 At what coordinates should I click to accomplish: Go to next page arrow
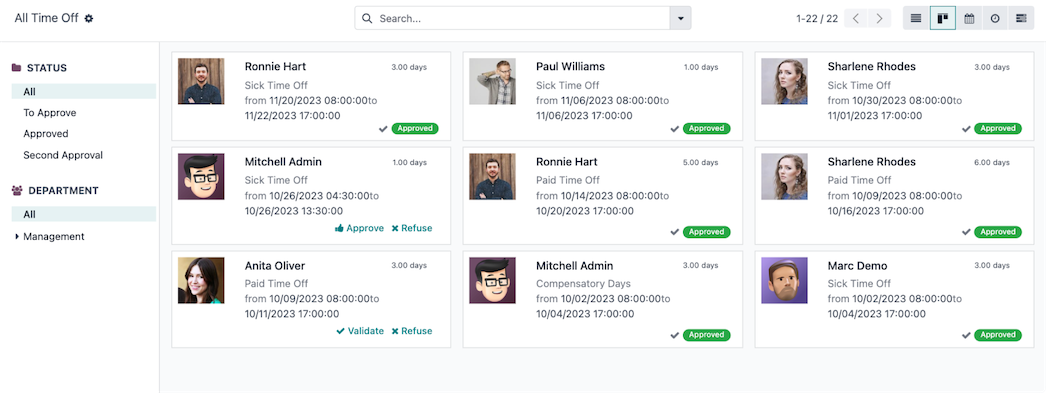tap(880, 19)
